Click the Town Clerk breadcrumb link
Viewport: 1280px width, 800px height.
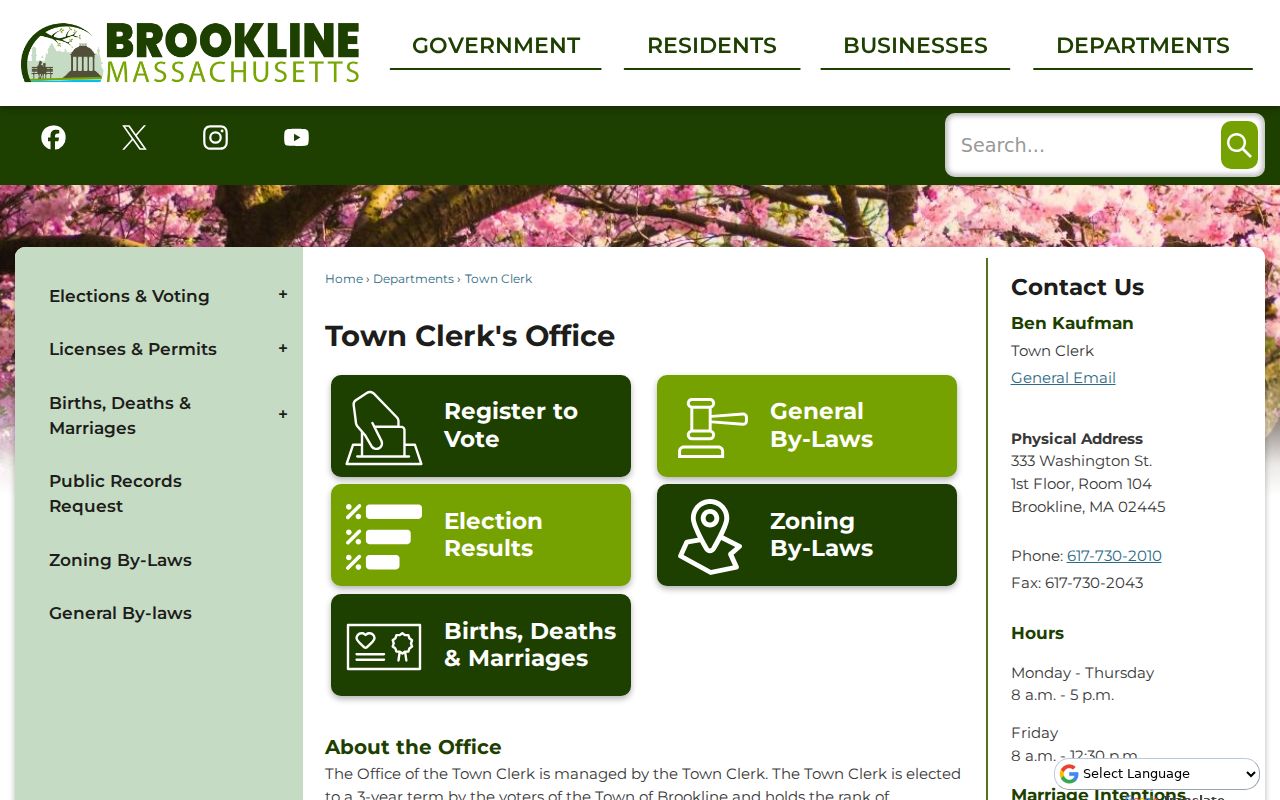[498, 279]
